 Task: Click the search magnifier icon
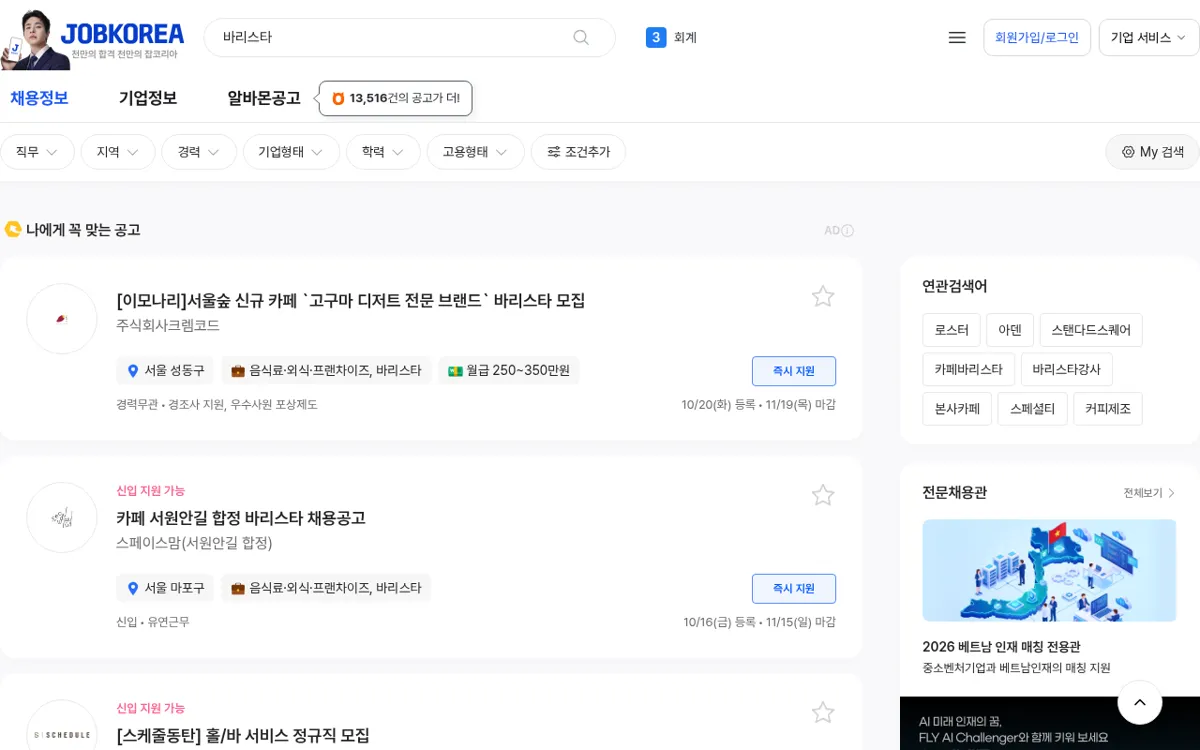pos(581,37)
